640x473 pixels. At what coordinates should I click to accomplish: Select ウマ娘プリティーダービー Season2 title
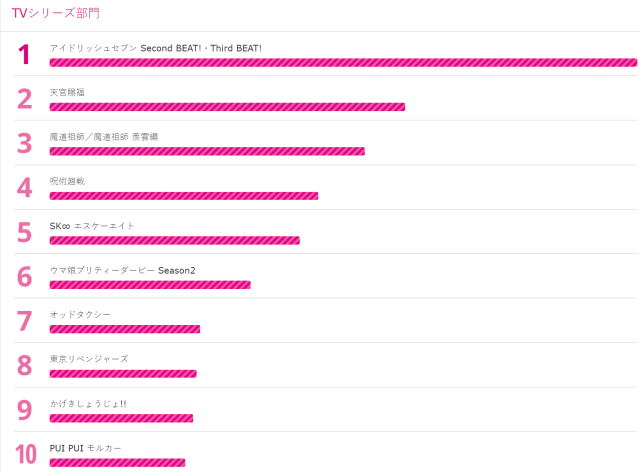122,270
